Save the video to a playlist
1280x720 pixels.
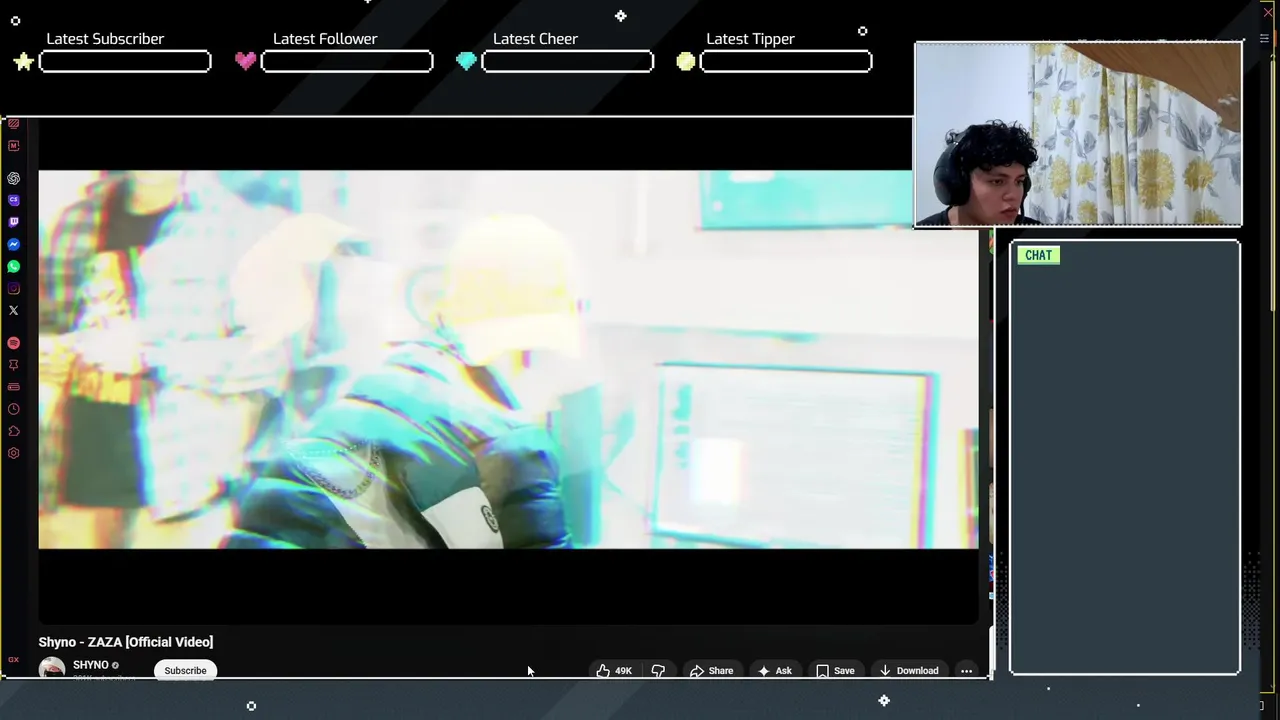point(835,670)
